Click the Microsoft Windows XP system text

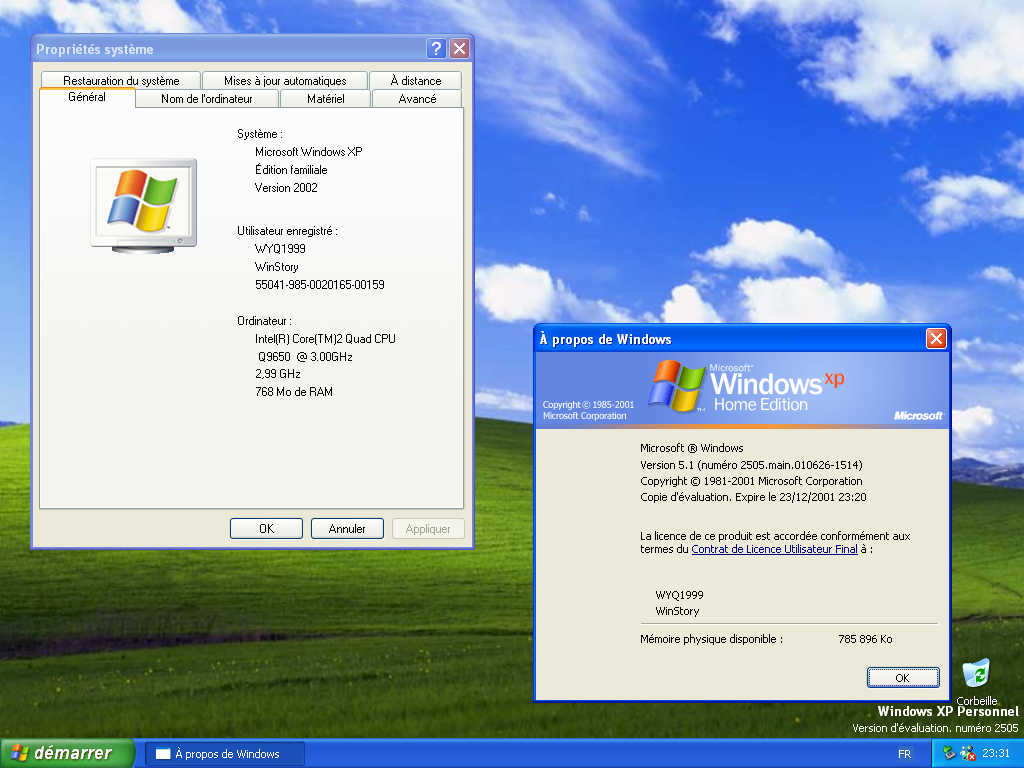click(308, 152)
